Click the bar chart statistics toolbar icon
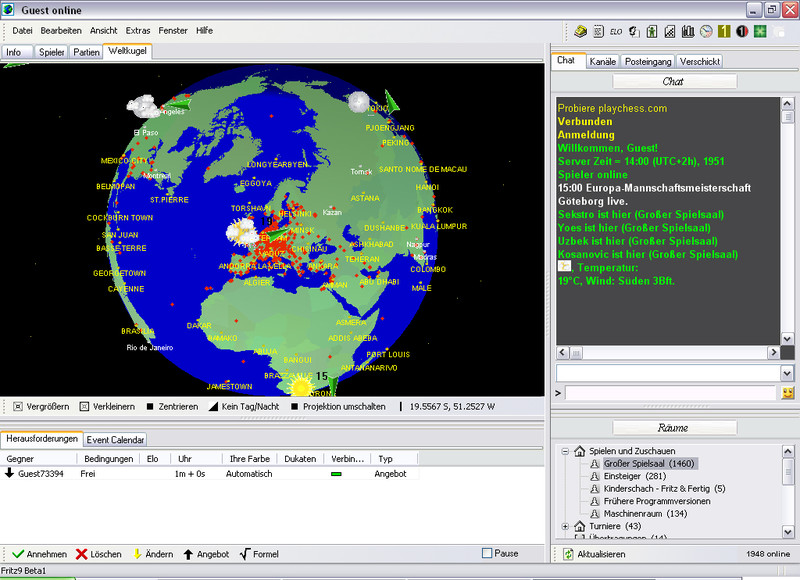Image resolution: width=800 pixels, height=580 pixels. point(688,32)
